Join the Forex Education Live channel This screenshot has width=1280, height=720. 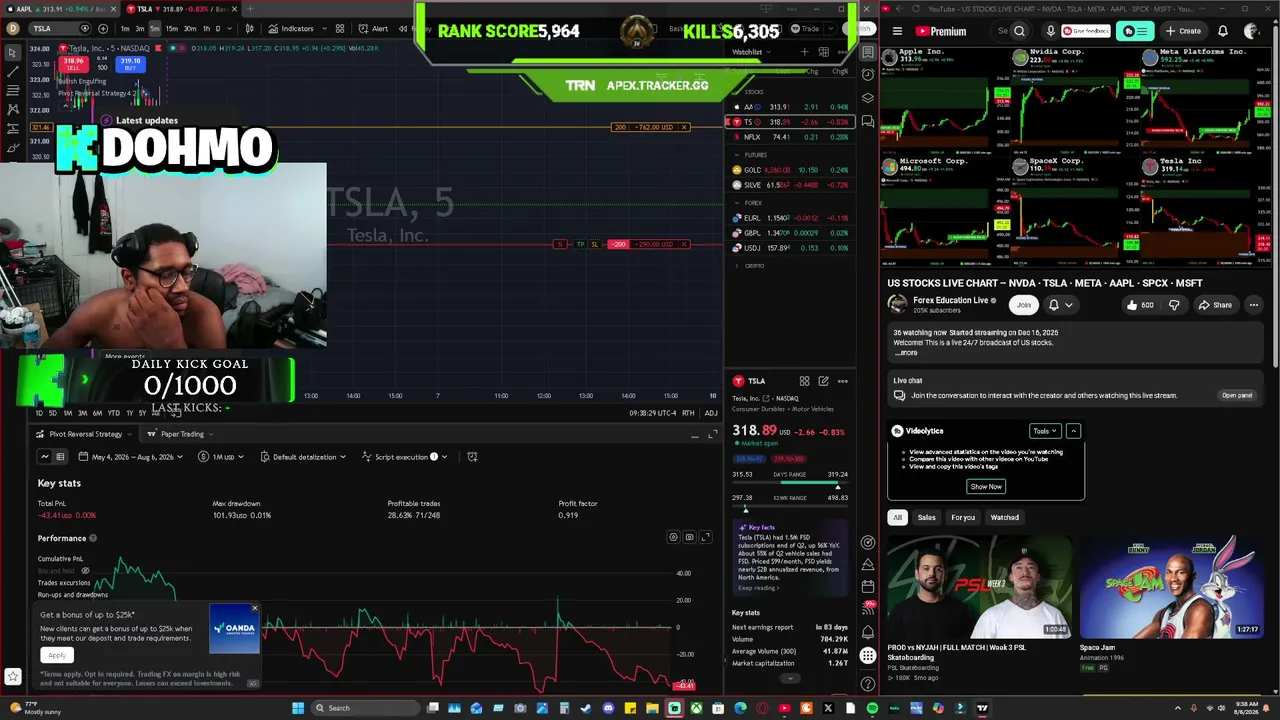tap(1023, 305)
